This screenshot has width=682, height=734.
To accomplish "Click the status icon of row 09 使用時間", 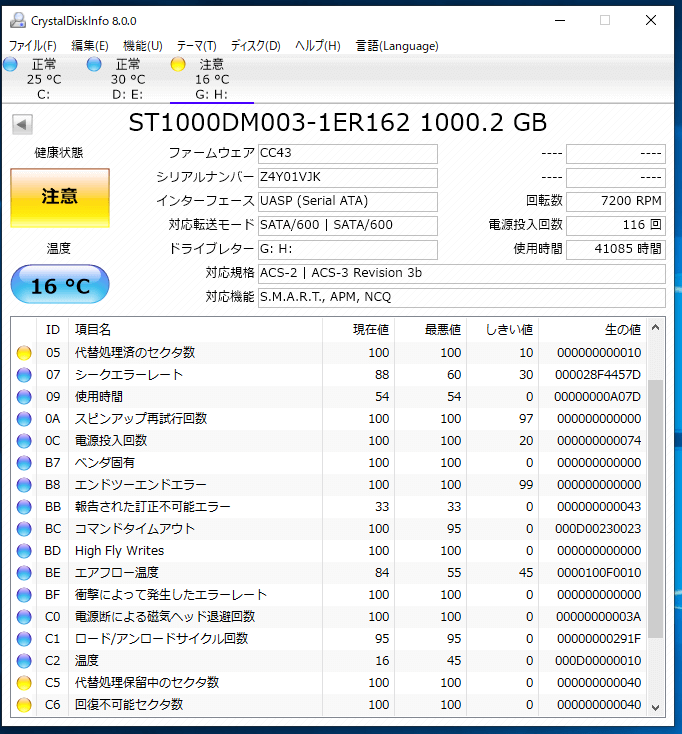I will pos(24,397).
